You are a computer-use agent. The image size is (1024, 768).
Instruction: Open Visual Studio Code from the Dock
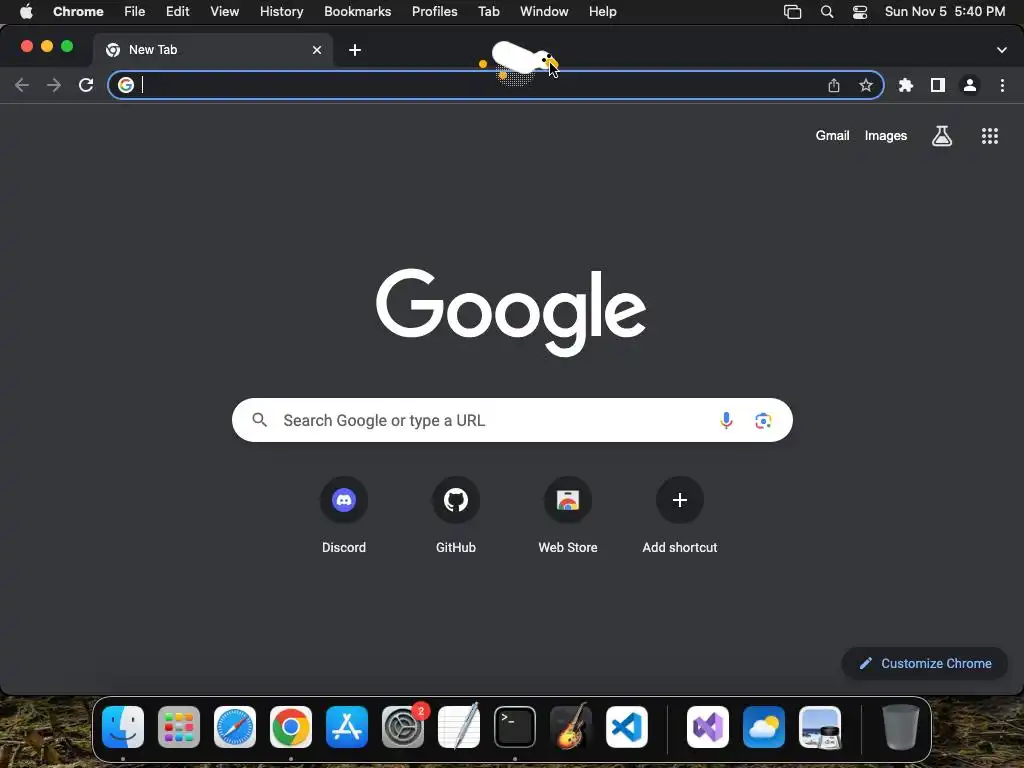[627, 726]
